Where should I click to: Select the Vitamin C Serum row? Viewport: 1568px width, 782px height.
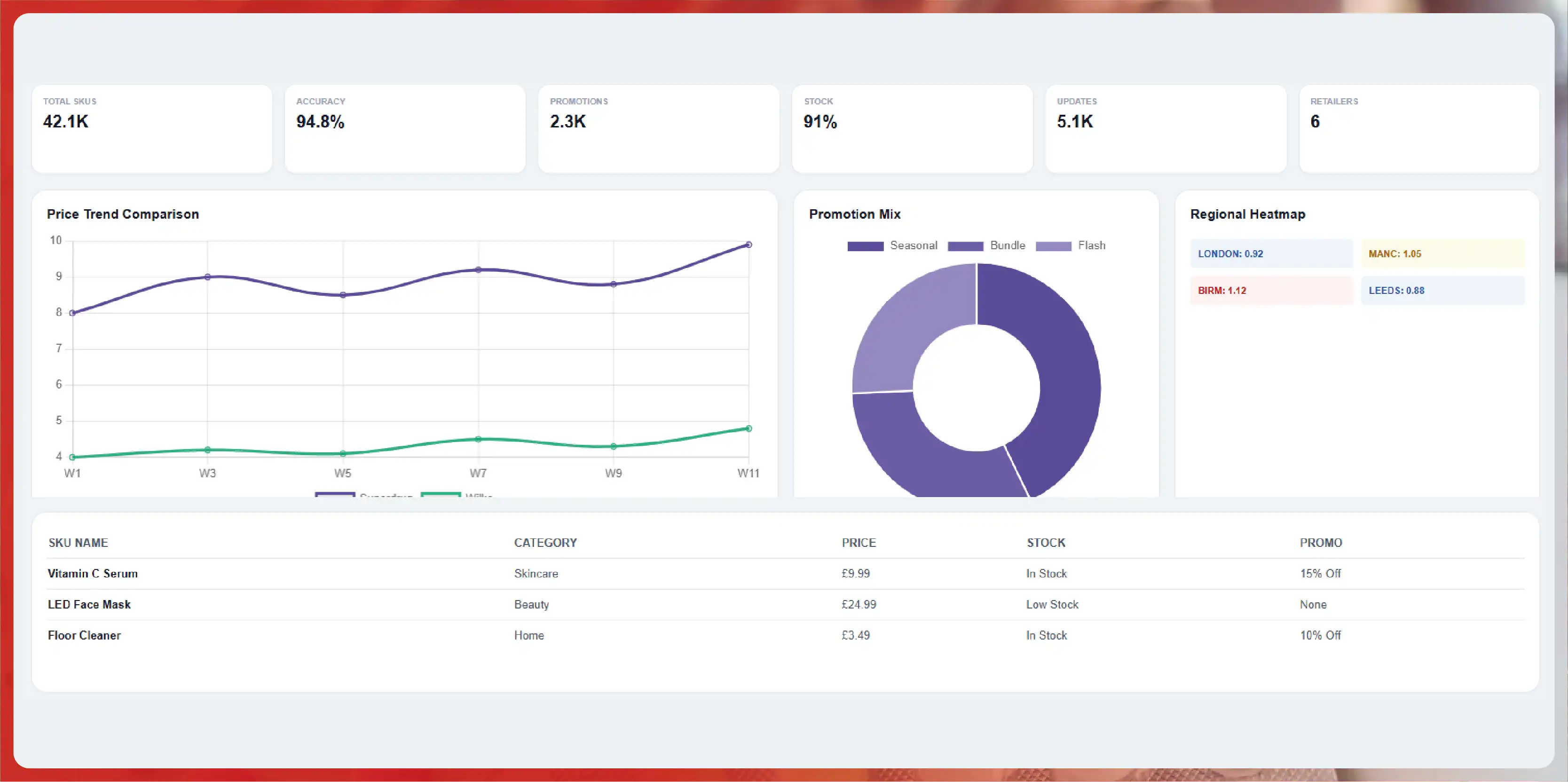click(x=785, y=574)
